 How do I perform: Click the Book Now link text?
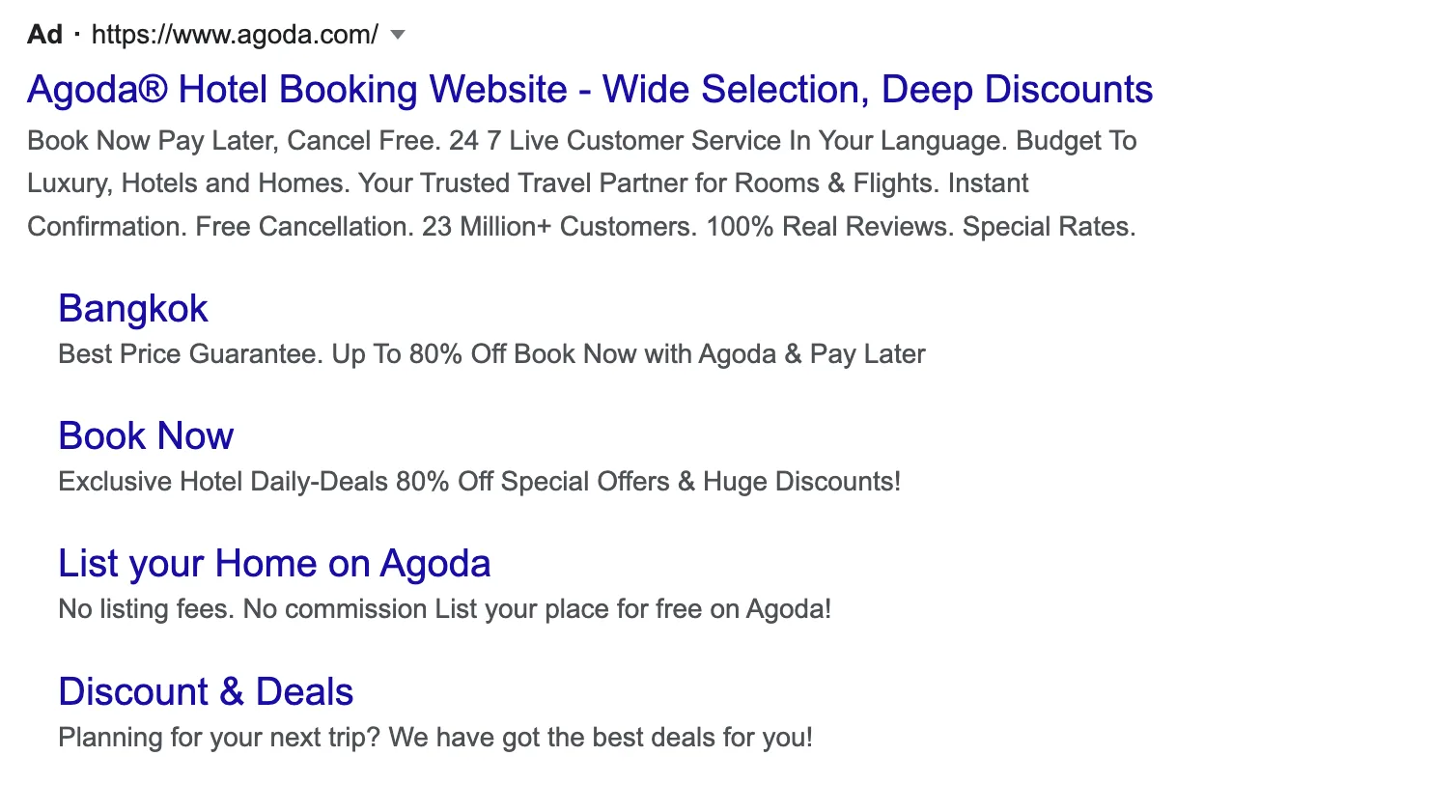146,436
